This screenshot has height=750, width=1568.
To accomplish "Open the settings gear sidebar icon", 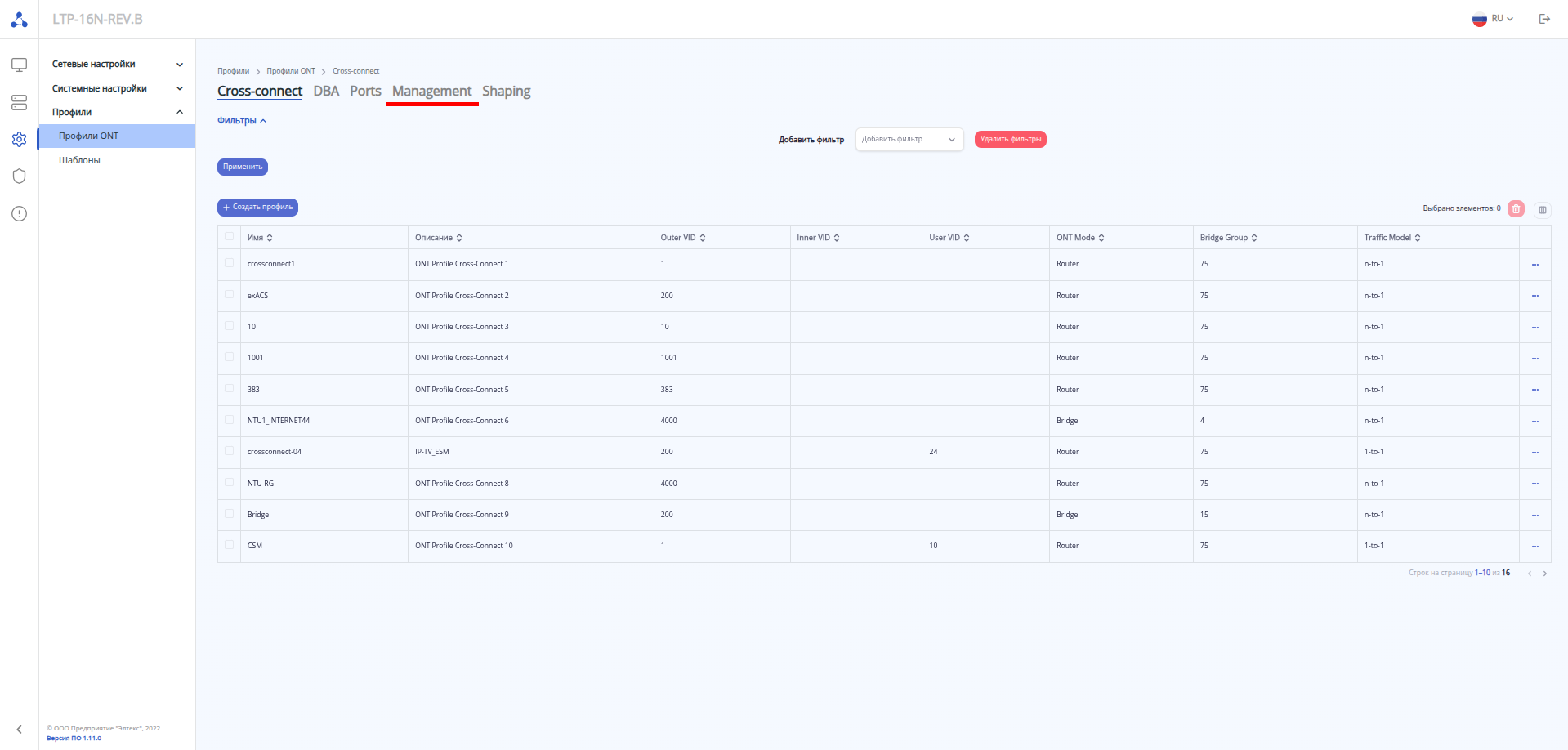I will coord(19,140).
